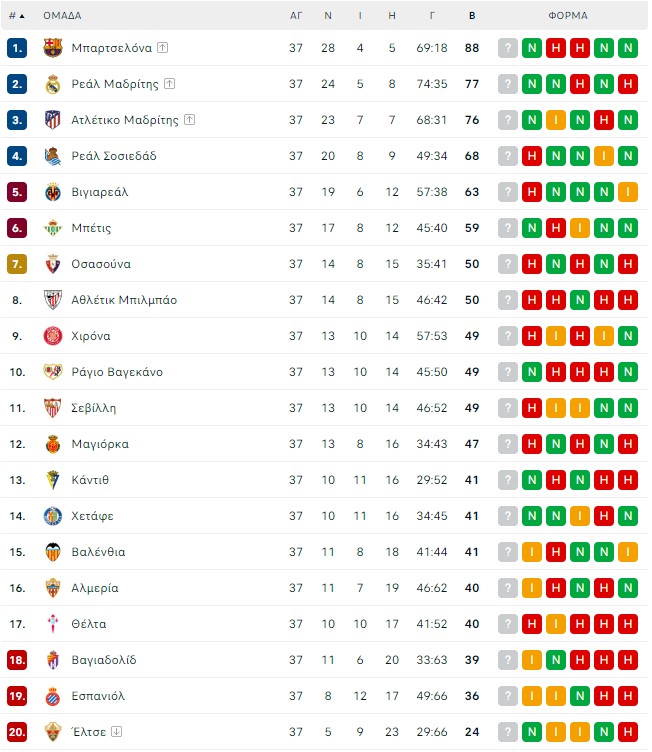The image size is (652, 752).
Task: Click Elche's last red H form badge
Action: 628,732
